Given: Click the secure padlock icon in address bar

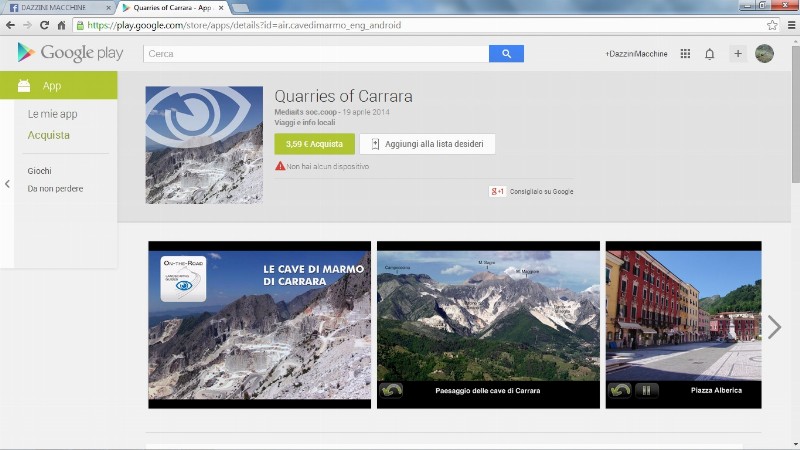Looking at the screenshot, I should pos(80,25).
